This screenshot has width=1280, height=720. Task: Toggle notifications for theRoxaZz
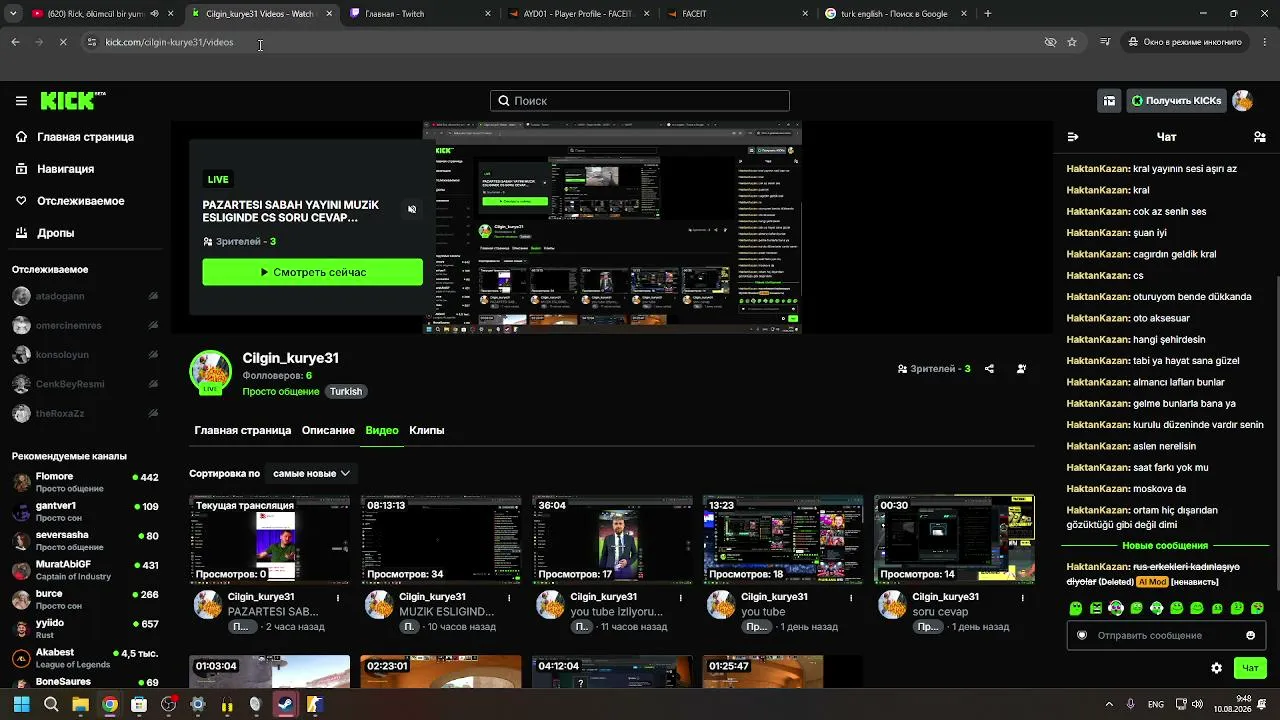153,414
